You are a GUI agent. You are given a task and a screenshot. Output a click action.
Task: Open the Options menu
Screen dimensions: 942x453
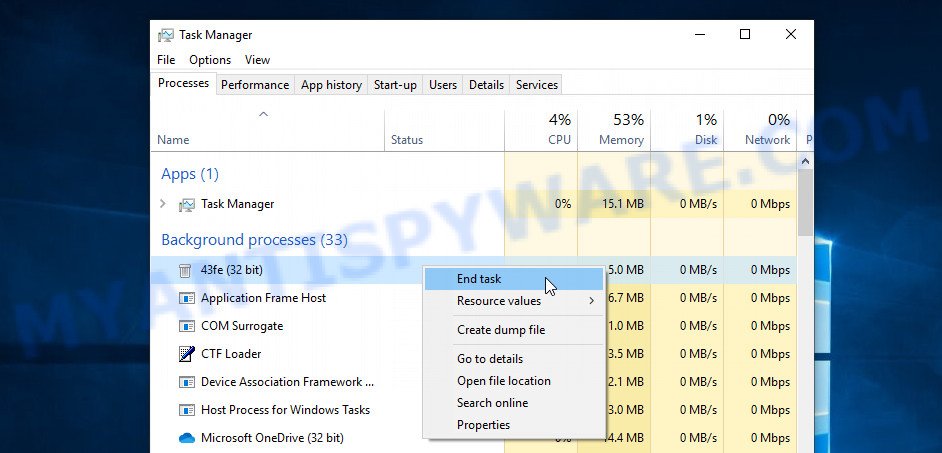tap(210, 60)
